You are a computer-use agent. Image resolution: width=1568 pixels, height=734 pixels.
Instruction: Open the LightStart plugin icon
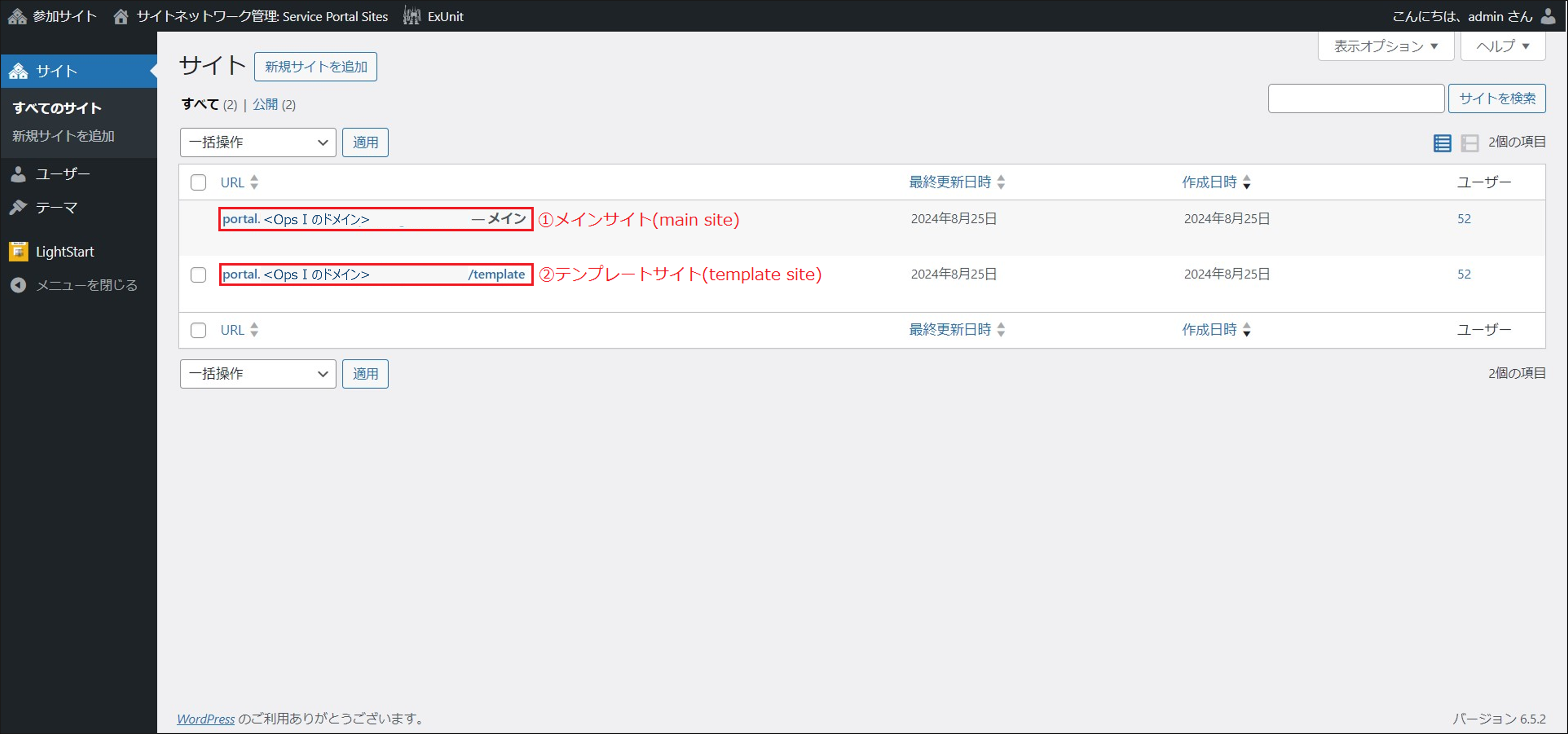tap(18, 251)
